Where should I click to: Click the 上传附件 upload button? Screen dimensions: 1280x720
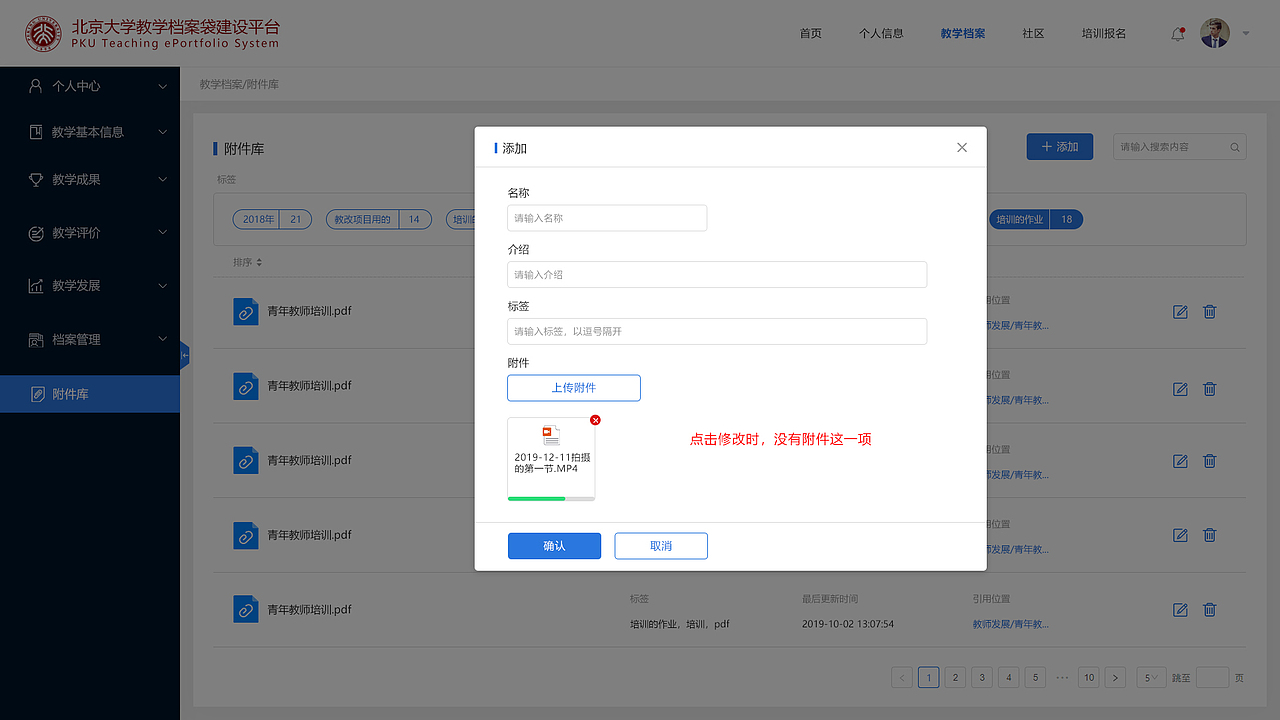click(x=574, y=388)
